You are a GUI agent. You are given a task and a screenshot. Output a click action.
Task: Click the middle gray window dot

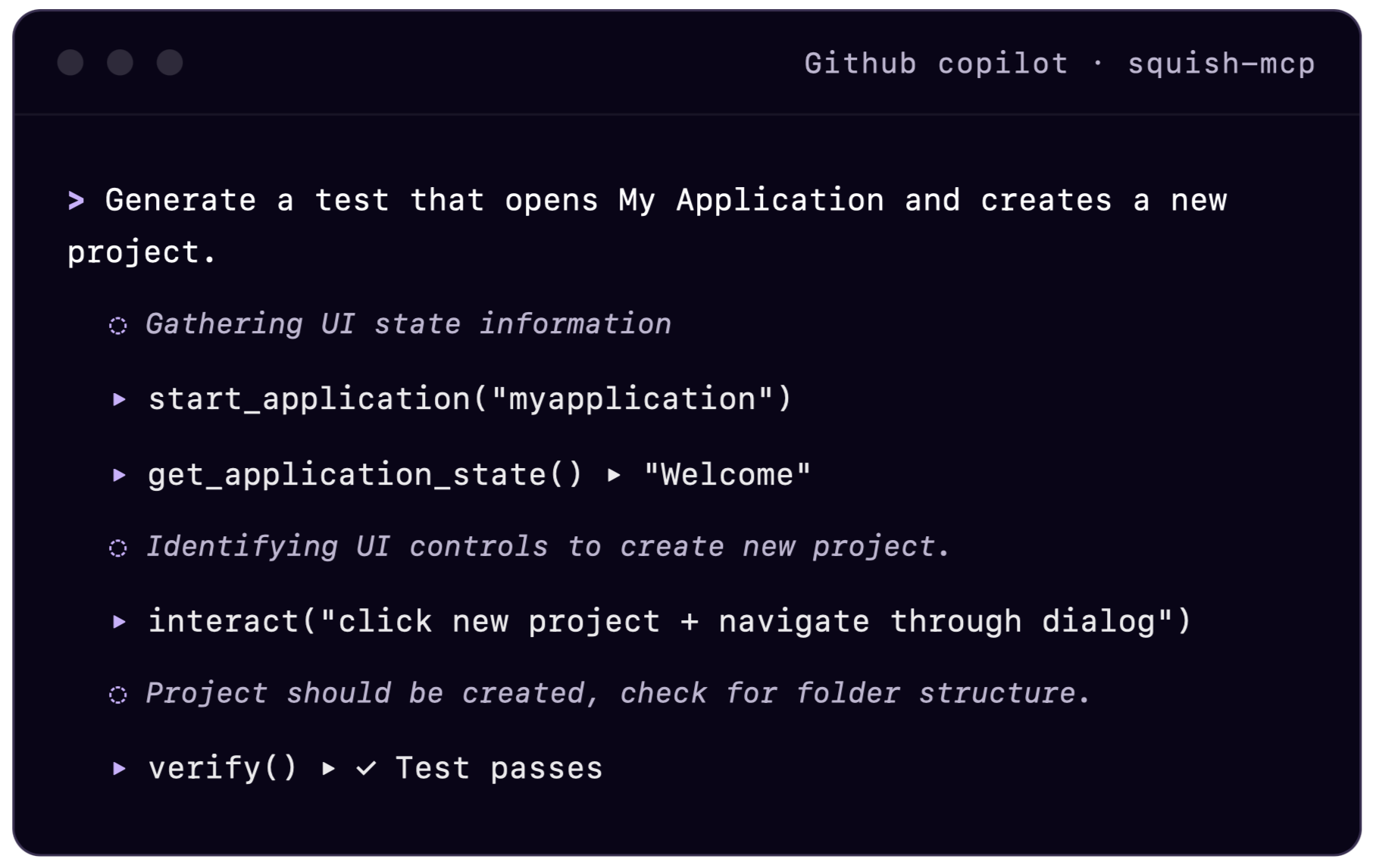pos(120,62)
